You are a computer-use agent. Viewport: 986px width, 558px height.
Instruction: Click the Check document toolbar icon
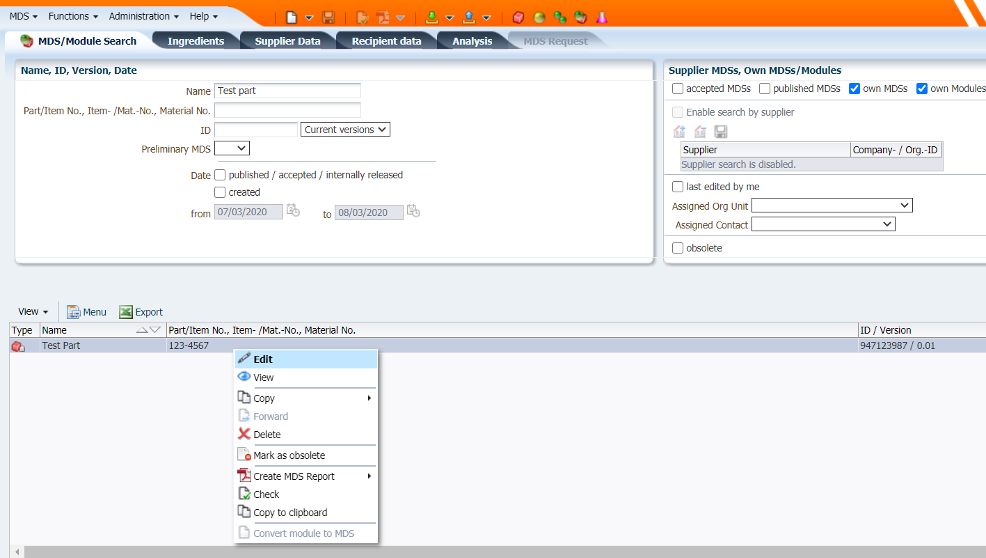point(362,18)
